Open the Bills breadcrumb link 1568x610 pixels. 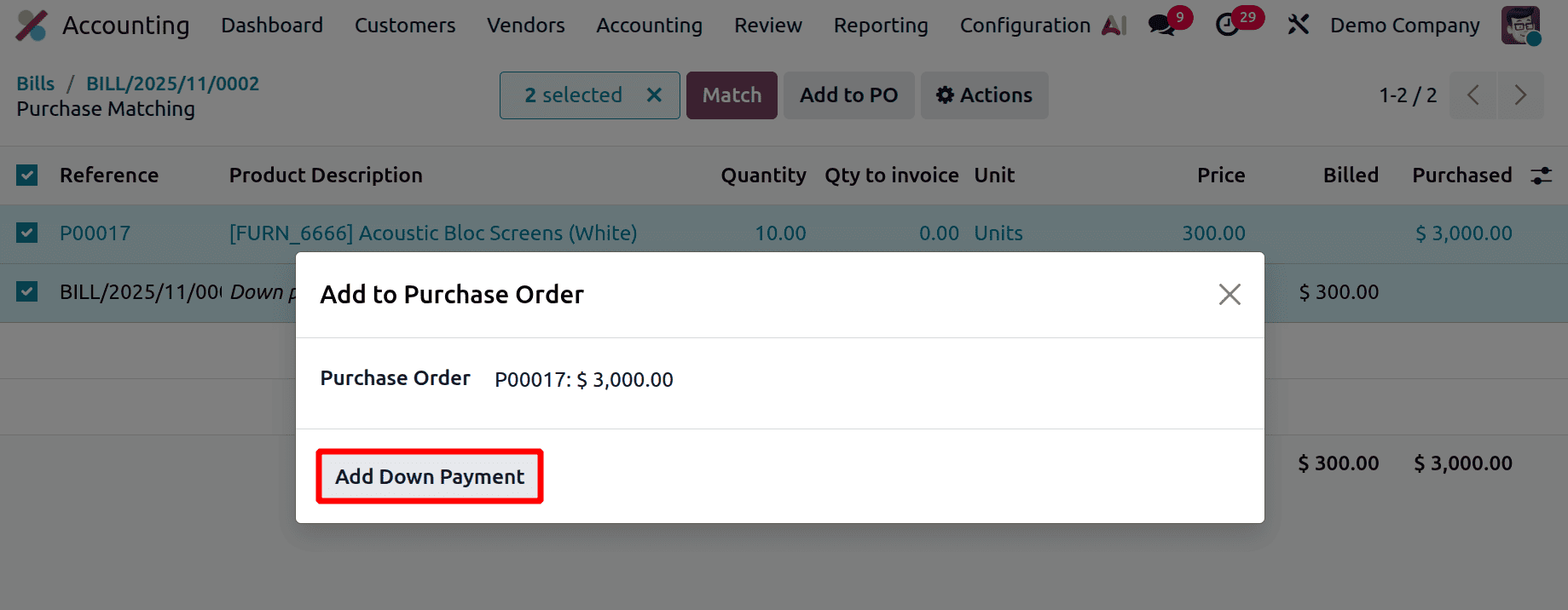tap(35, 83)
